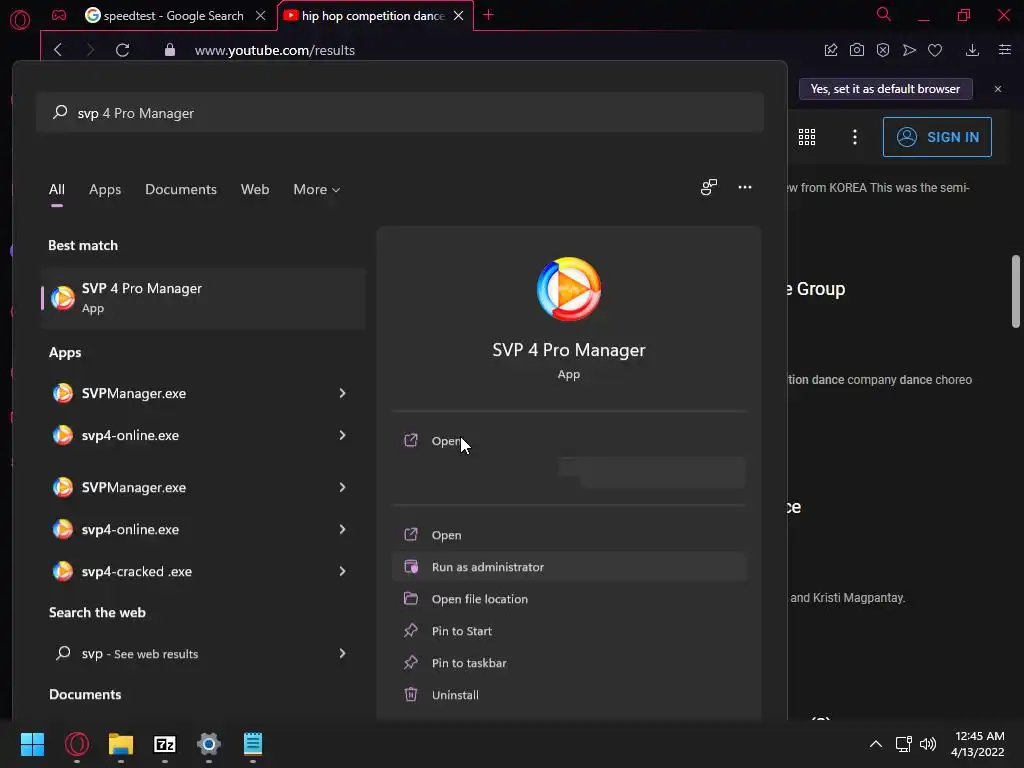Select the All search filter tab
This screenshot has width=1024, height=768.
(57, 189)
